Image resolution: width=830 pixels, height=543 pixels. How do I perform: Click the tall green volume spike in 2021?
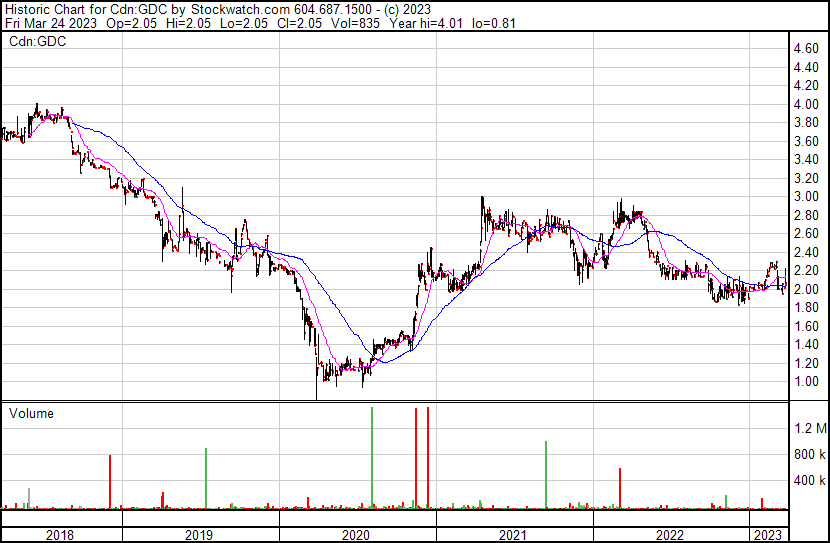[546, 475]
